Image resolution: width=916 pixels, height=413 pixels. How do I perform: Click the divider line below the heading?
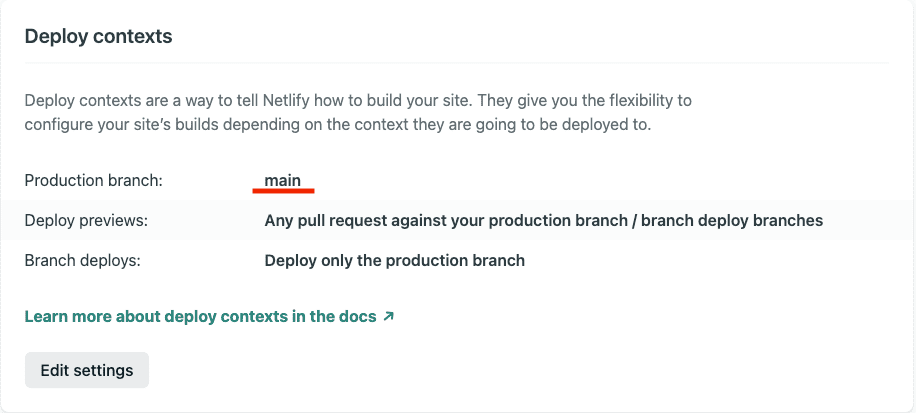[457, 63]
